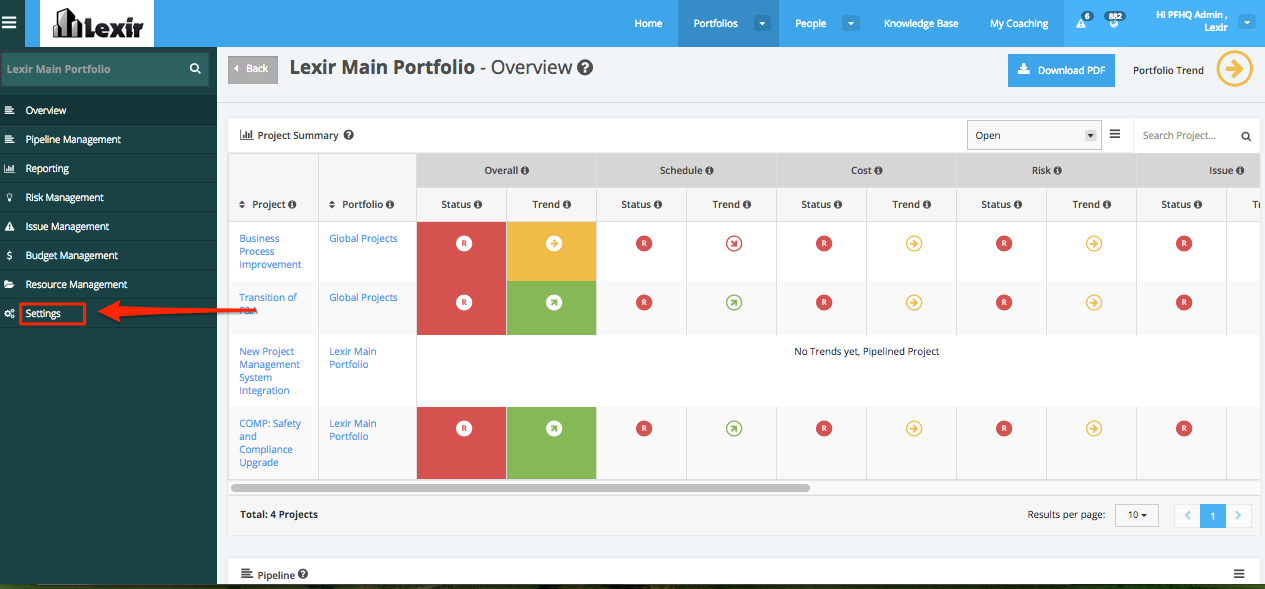This screenshot has width=1265, height=589.
Task: Click COMP Safety red Overall status cell
Action: pos(461,443)
